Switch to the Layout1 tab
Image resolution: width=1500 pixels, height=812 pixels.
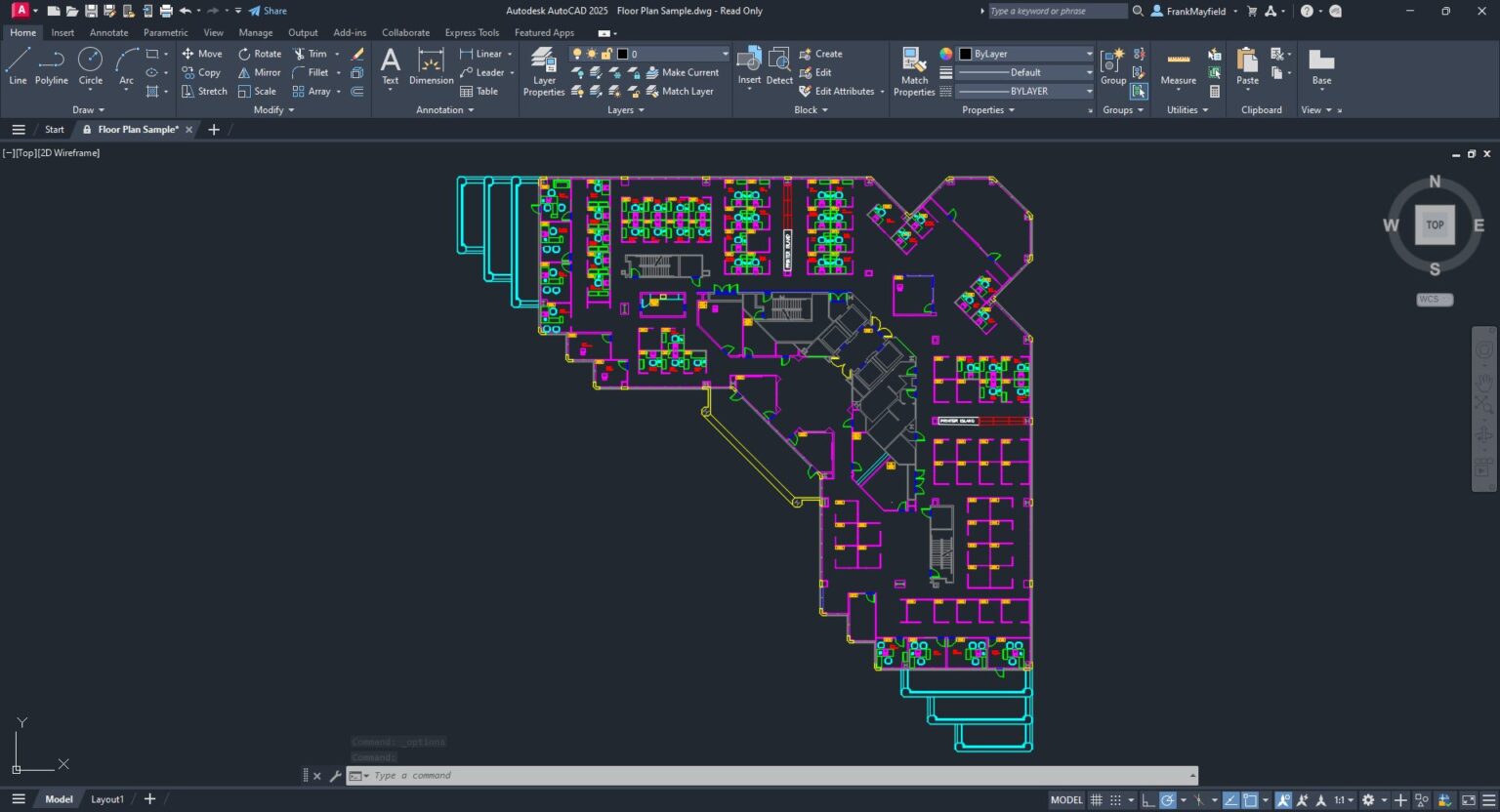click(x=107, y=798)
